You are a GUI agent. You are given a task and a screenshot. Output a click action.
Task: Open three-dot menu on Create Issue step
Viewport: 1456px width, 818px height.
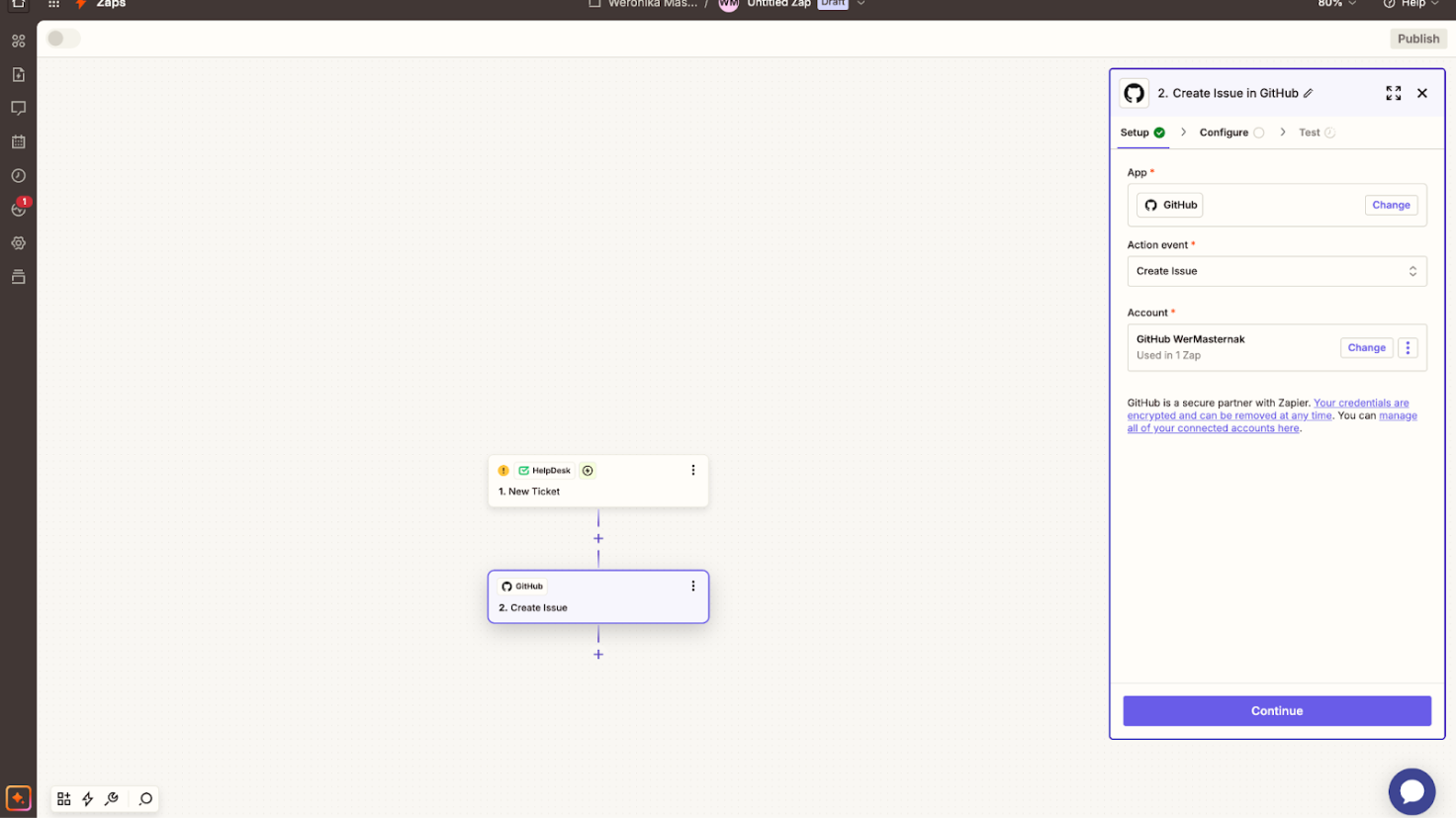click(693, 586)
